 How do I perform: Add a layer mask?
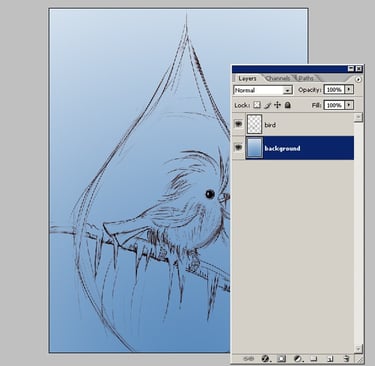[x=282, y=359]
